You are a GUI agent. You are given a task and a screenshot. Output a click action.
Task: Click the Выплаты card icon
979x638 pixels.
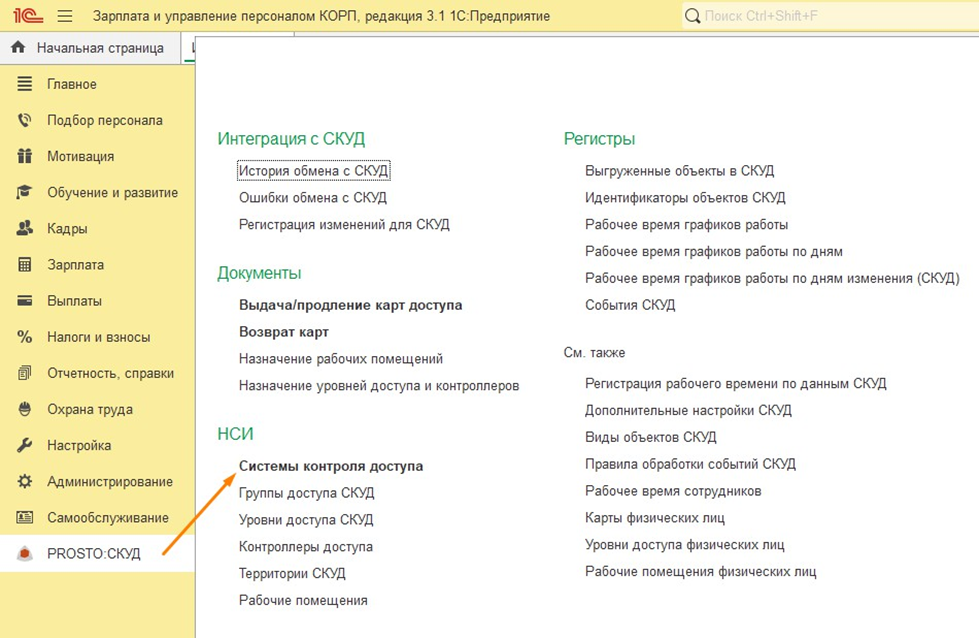click(24, 301)
